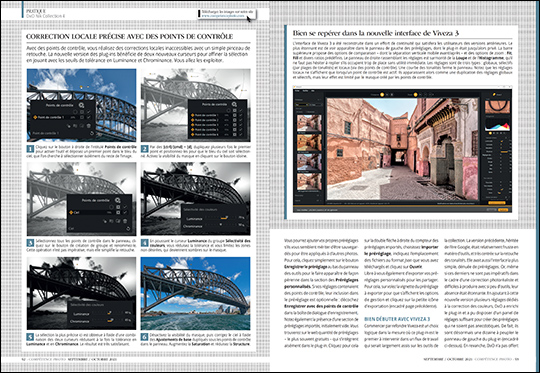Viewport: 540px width, 373px height.
Task: Select second orange-toned preset thumbnail in Viveza
Action: [309, 143]
